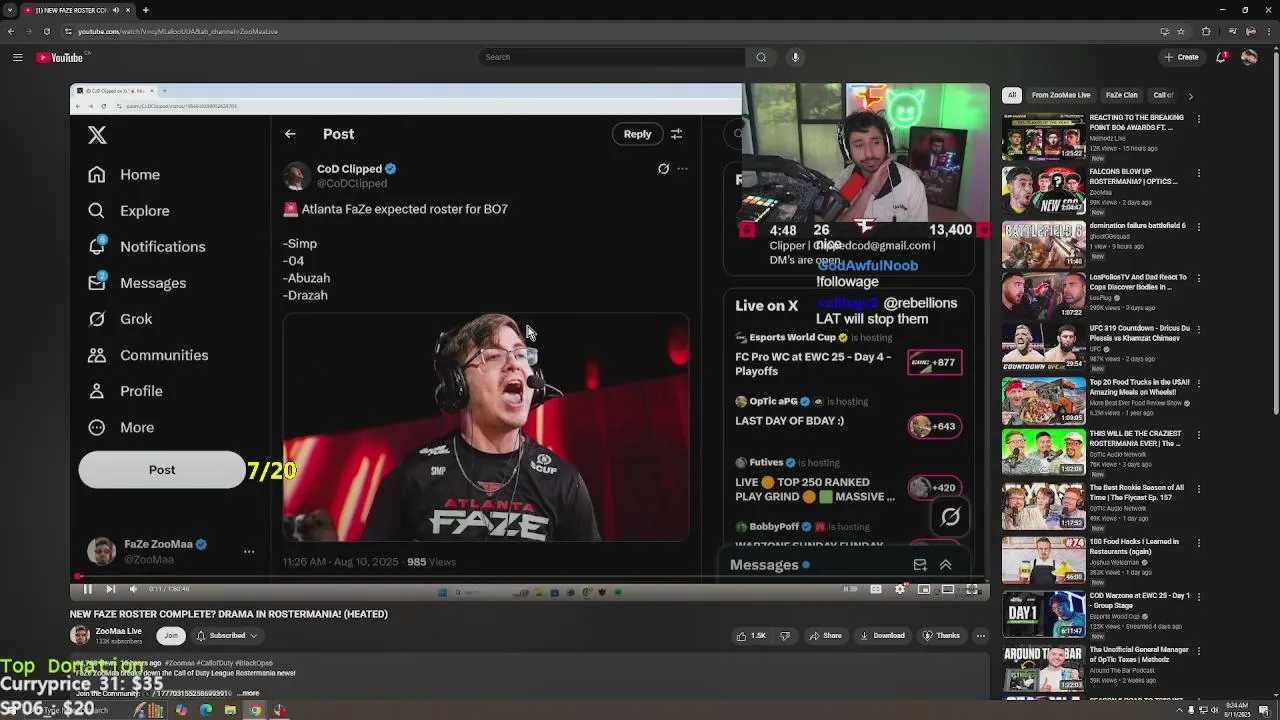The image size is (1280, 720).
Task: Like the video with 1.5K likes
Action: click(752, 636)
